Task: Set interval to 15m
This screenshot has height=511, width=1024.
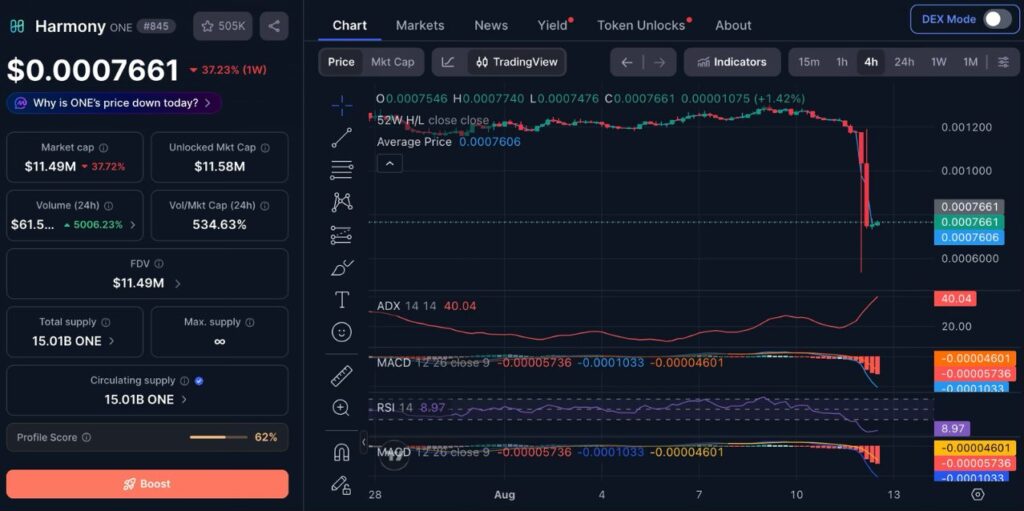Action: point(808,62)
